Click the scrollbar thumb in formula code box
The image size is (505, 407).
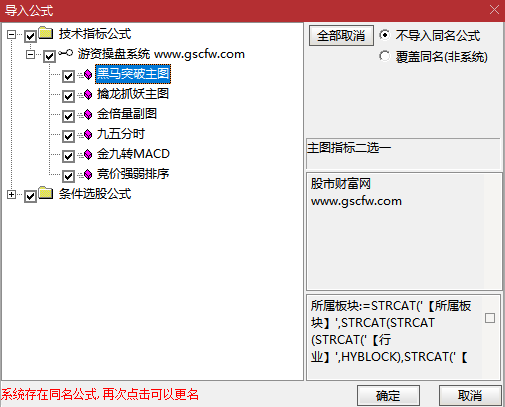490,318
